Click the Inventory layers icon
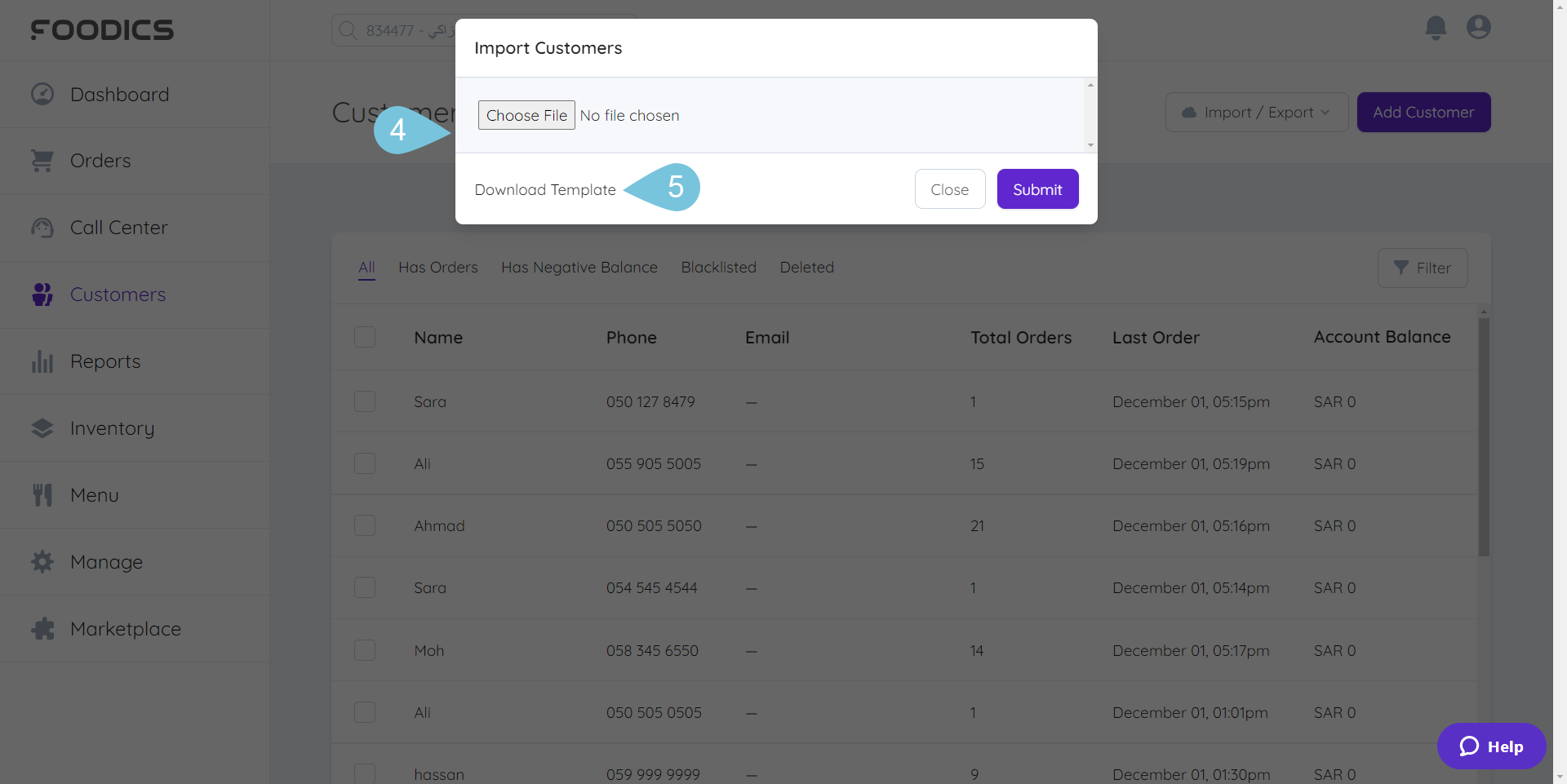The width and height of the screenshot is (1567, 784). pos(42,427)
